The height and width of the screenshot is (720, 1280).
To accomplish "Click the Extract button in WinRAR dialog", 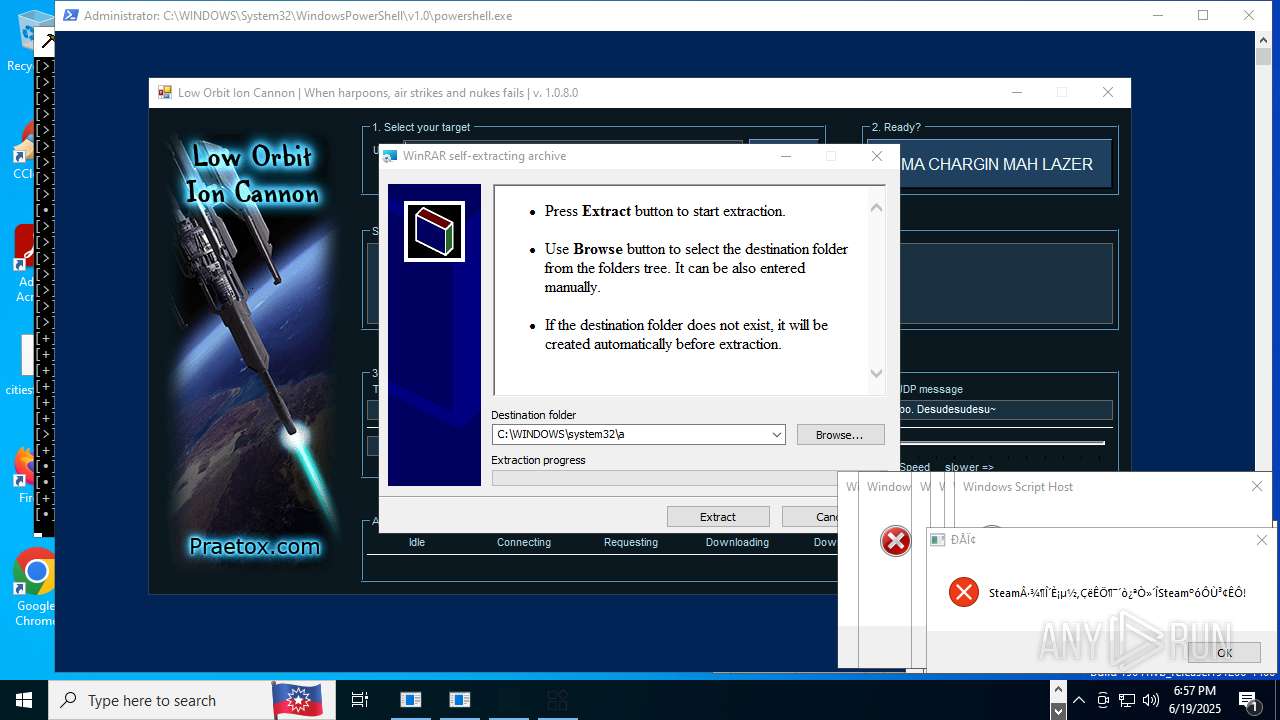I will 718,517.
